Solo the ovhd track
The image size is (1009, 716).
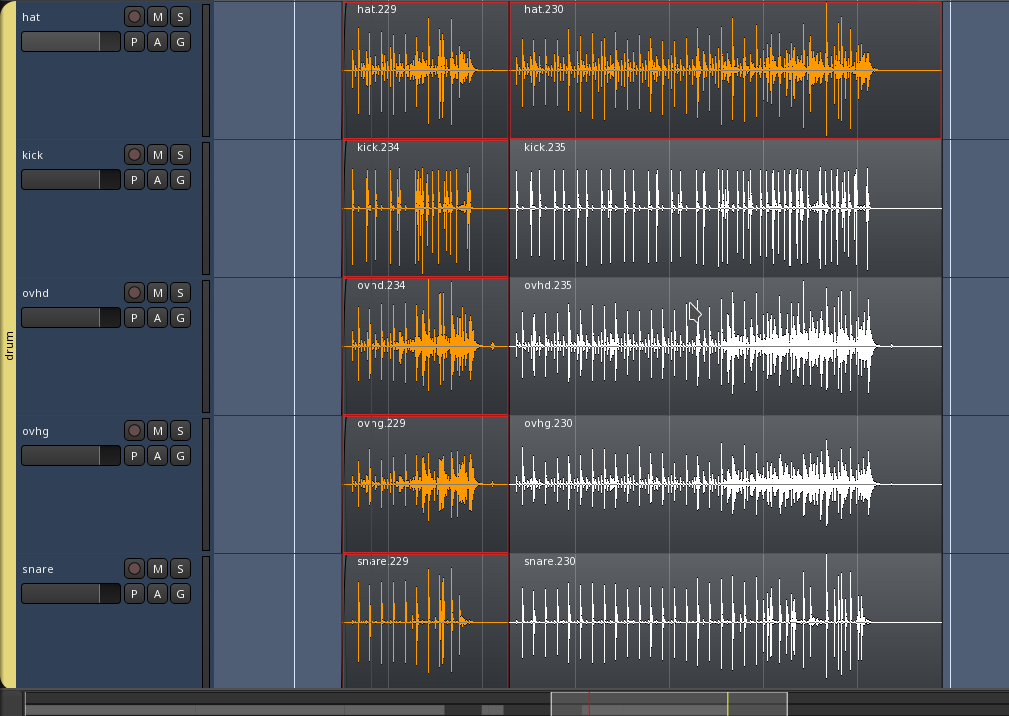(180, 293)
